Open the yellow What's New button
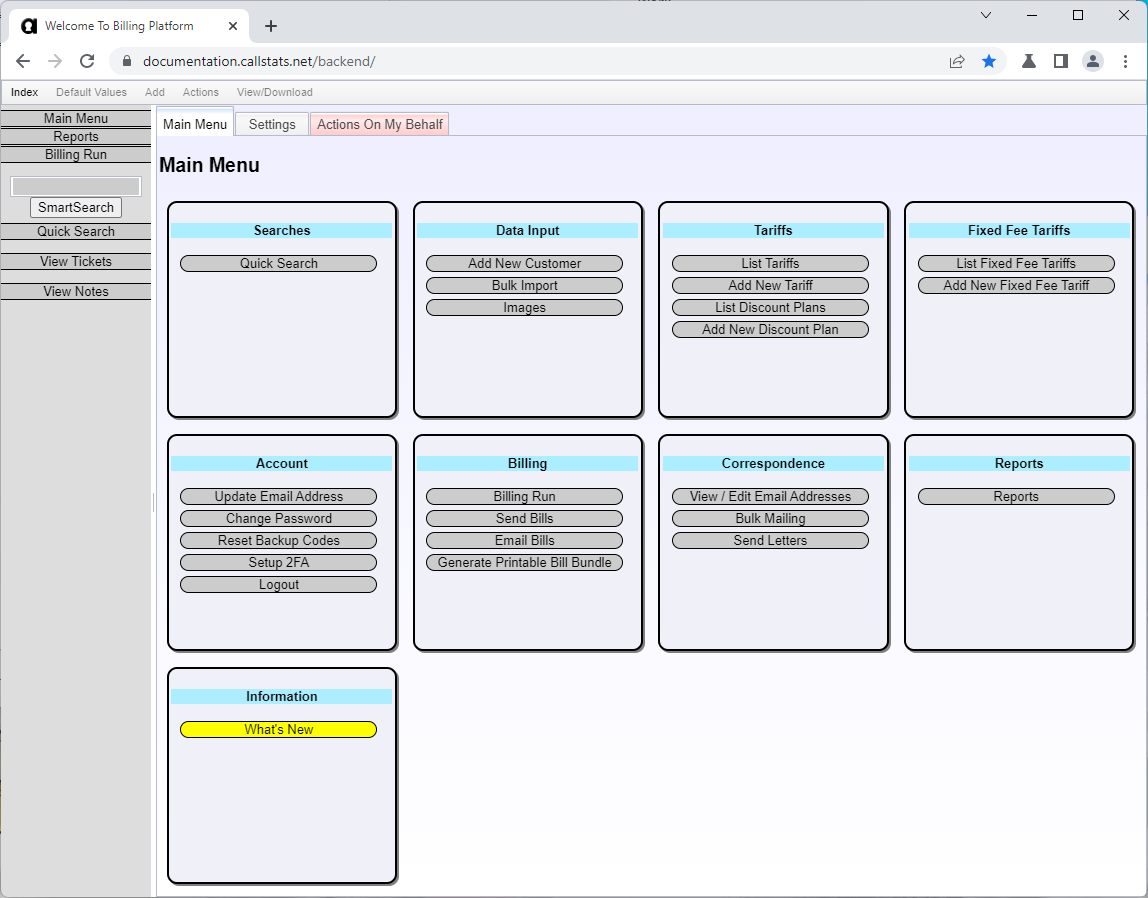This screenshot has height=898, width=1148. point(278,730)
